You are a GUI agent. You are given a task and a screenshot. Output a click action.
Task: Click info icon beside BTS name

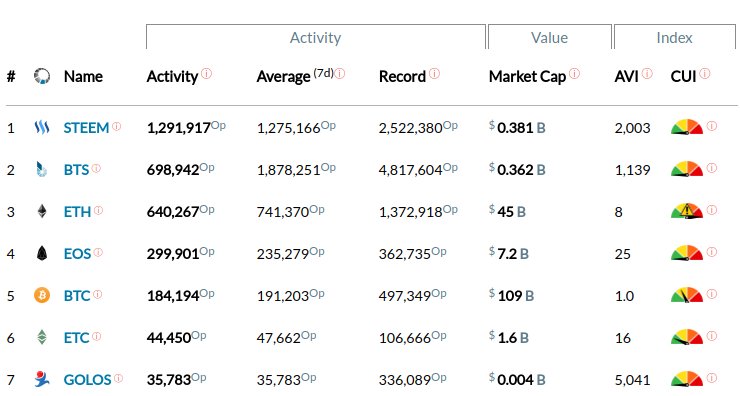point(96,168)
